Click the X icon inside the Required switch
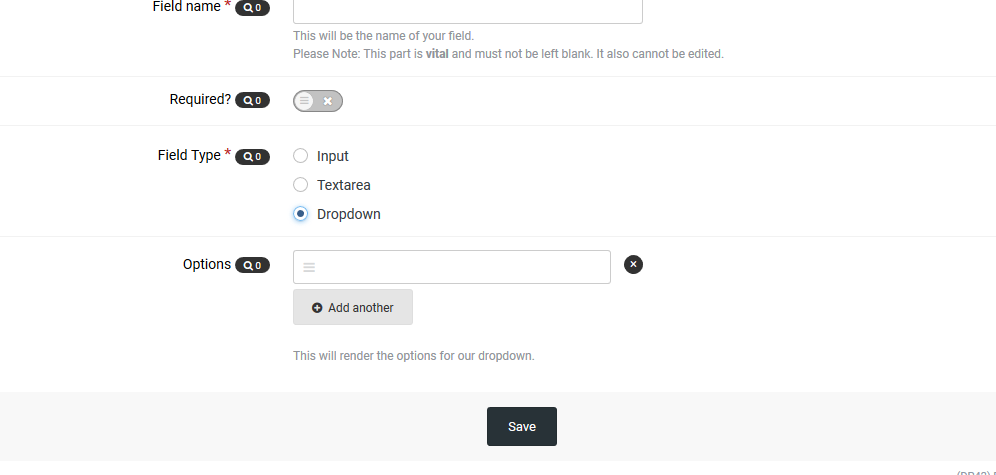Screen dimensions: 996x475 coord(328,101)
